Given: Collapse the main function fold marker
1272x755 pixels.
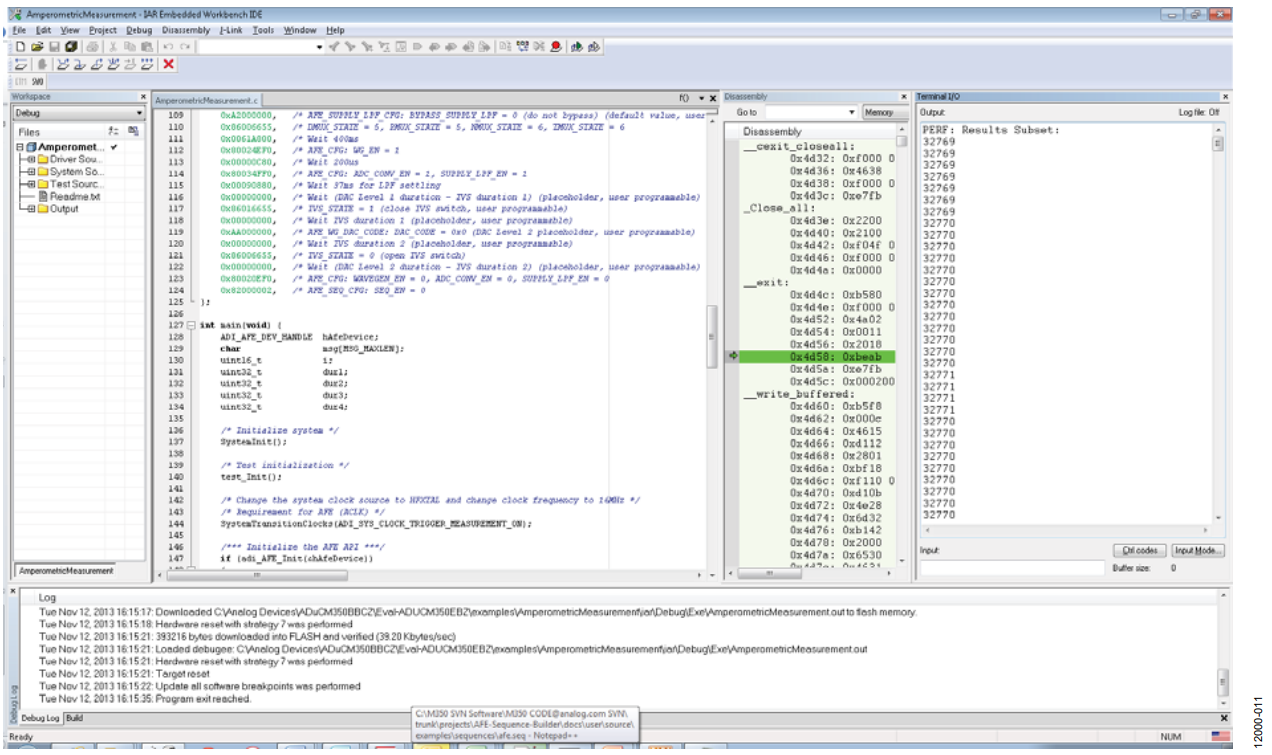Looking at the screenshot, I should pos(192,325).
